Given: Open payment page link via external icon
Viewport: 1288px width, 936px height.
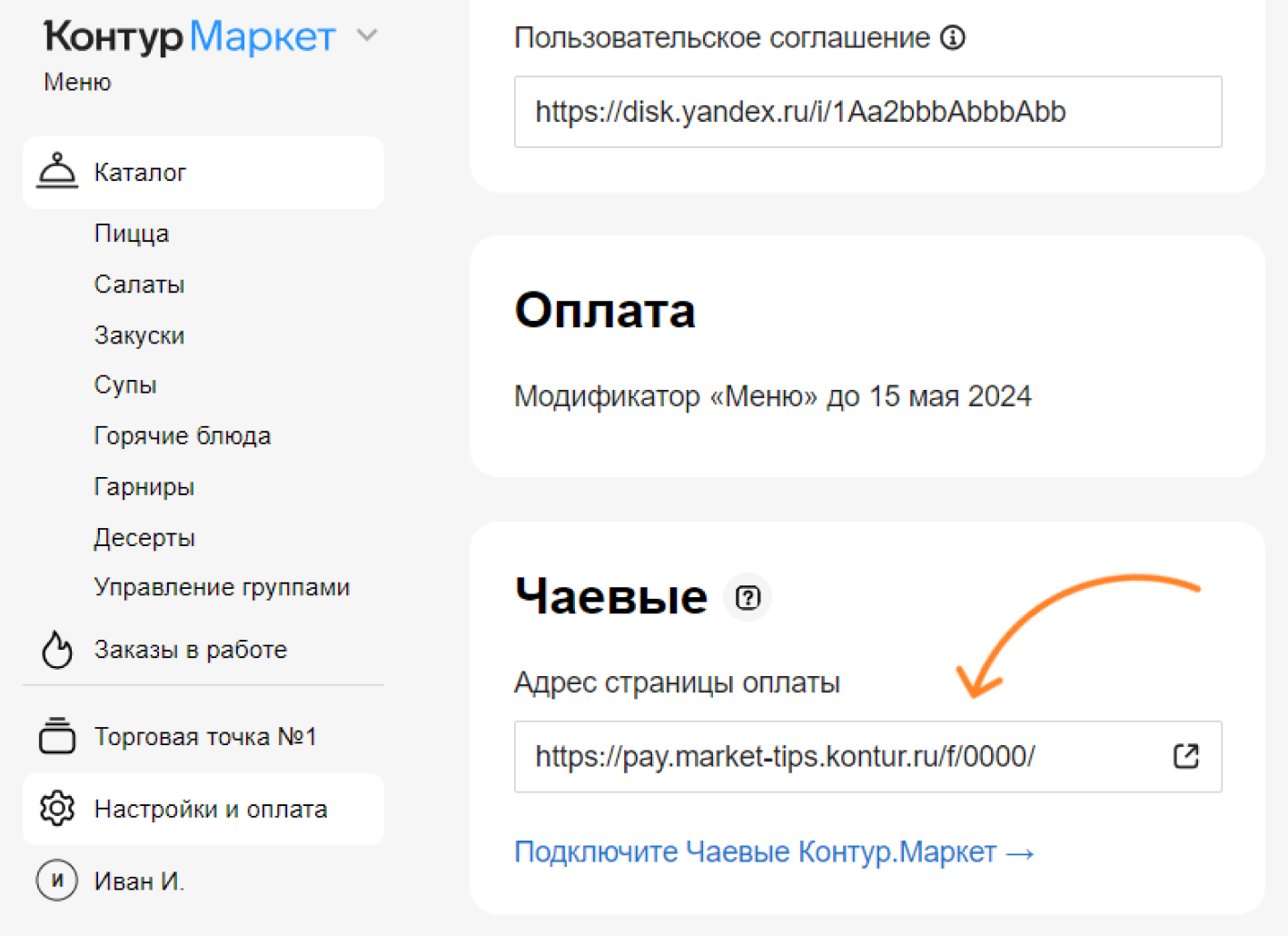Looking at the screenshot, I should [x=1185, y=756].
